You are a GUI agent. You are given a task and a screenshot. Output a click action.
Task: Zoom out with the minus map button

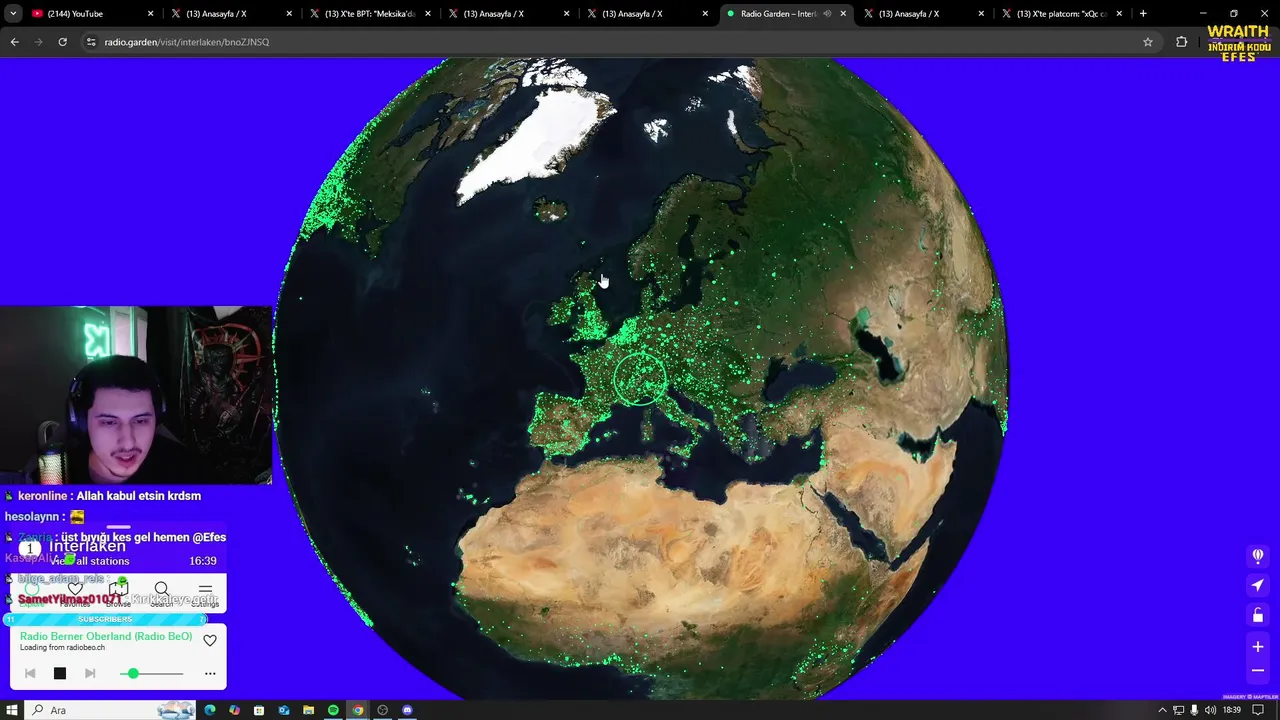point(1258,671)
